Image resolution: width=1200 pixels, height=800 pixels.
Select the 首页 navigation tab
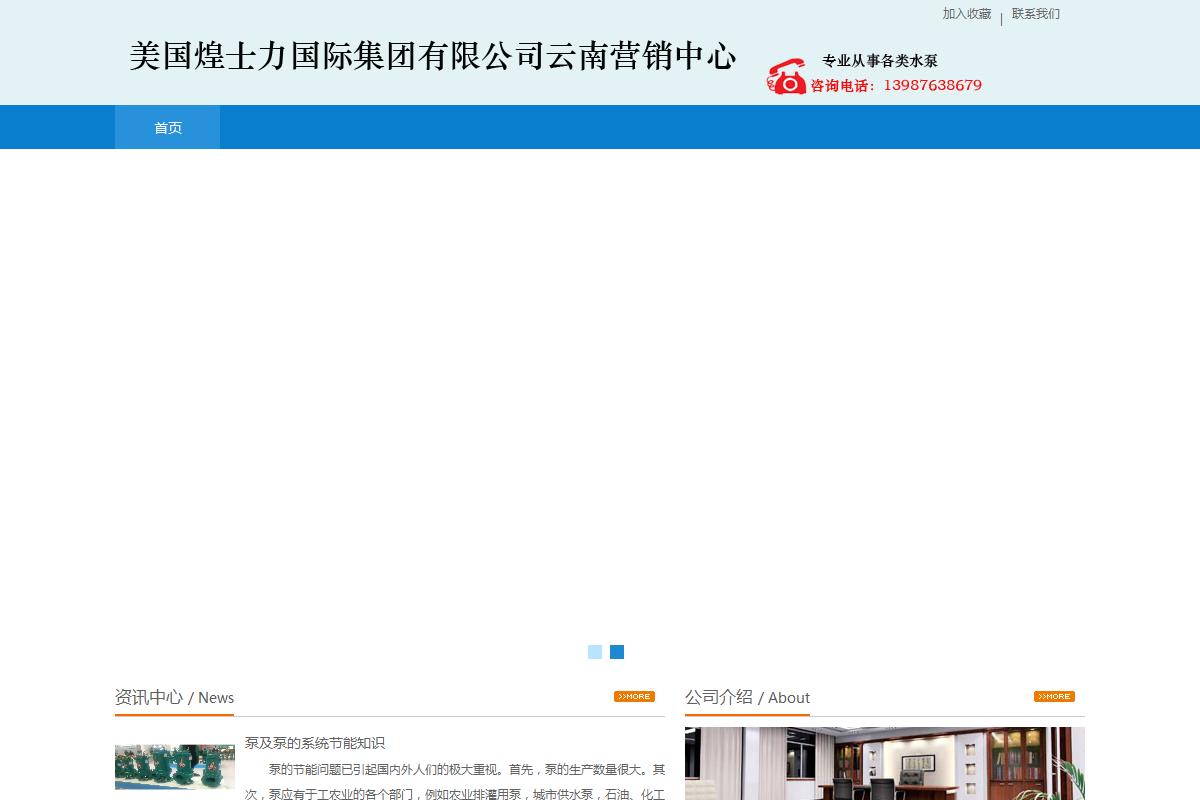[x=167, y=128]
